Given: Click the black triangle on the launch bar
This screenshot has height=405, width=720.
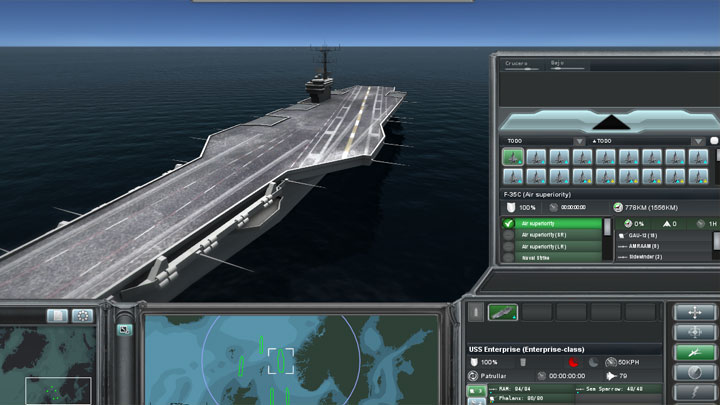Looking at the screenshot, I should click(x=611, y=122).
